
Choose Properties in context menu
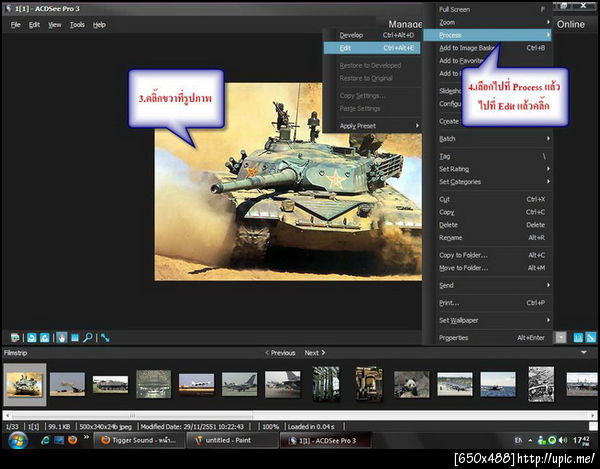click(x=488, y=338)
